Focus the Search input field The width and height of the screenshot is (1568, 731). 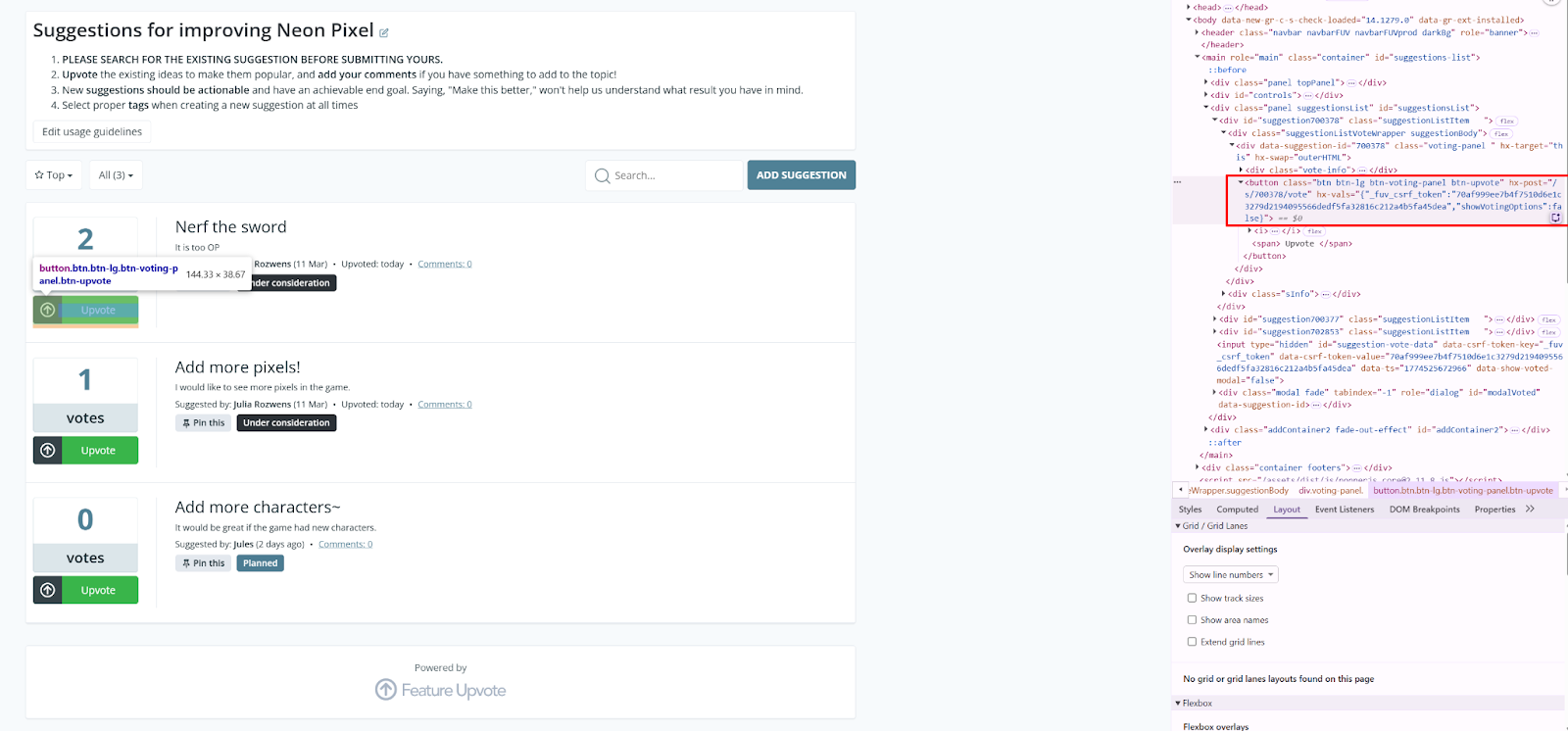click(x=664, y=175)
